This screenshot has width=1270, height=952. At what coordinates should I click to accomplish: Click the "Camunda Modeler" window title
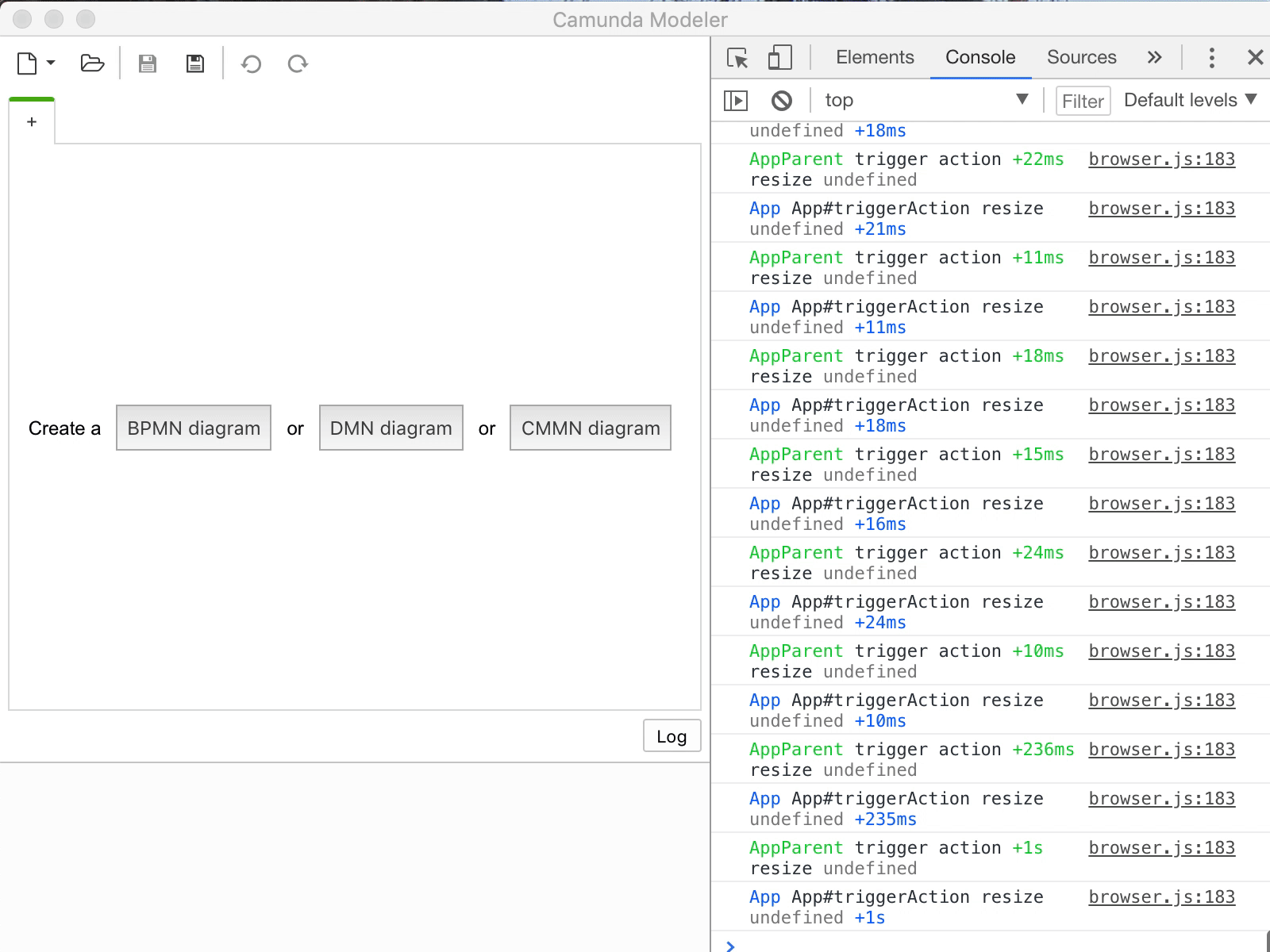point(640,20)
